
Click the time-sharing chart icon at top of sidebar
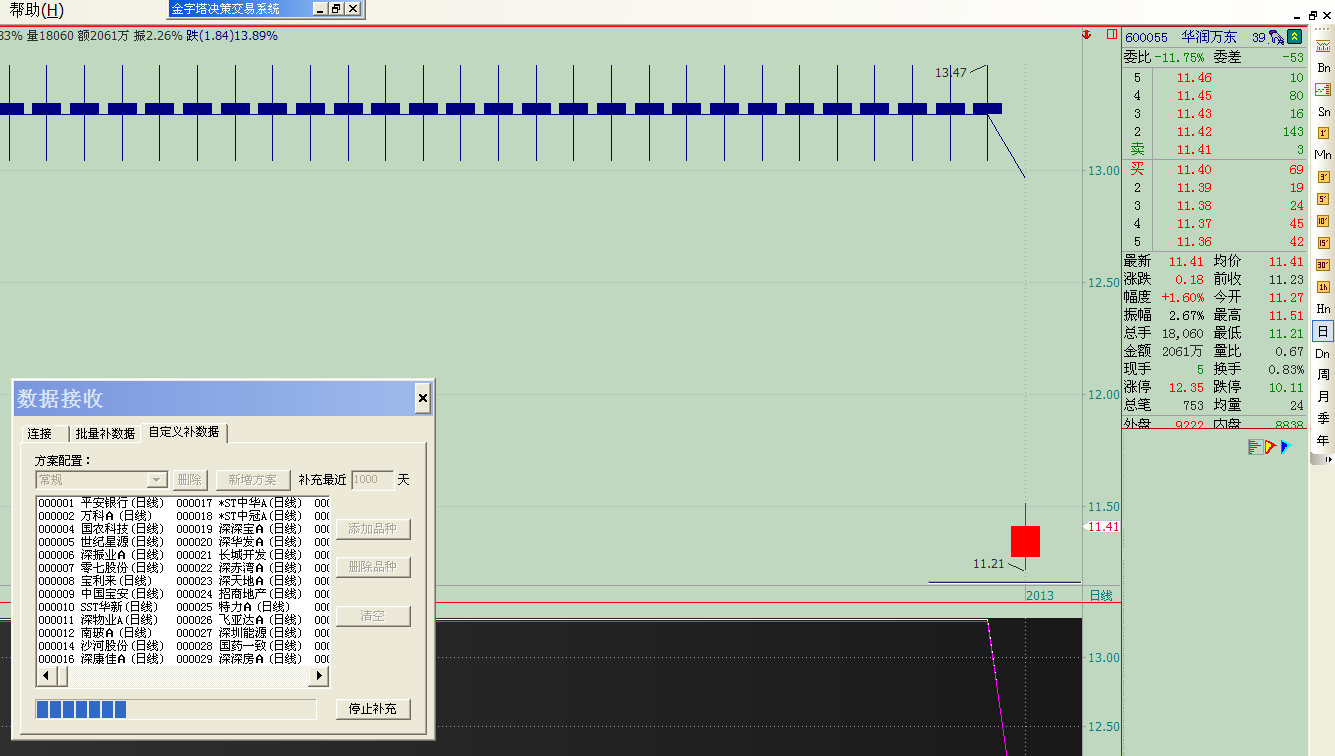click(1322, 46)
